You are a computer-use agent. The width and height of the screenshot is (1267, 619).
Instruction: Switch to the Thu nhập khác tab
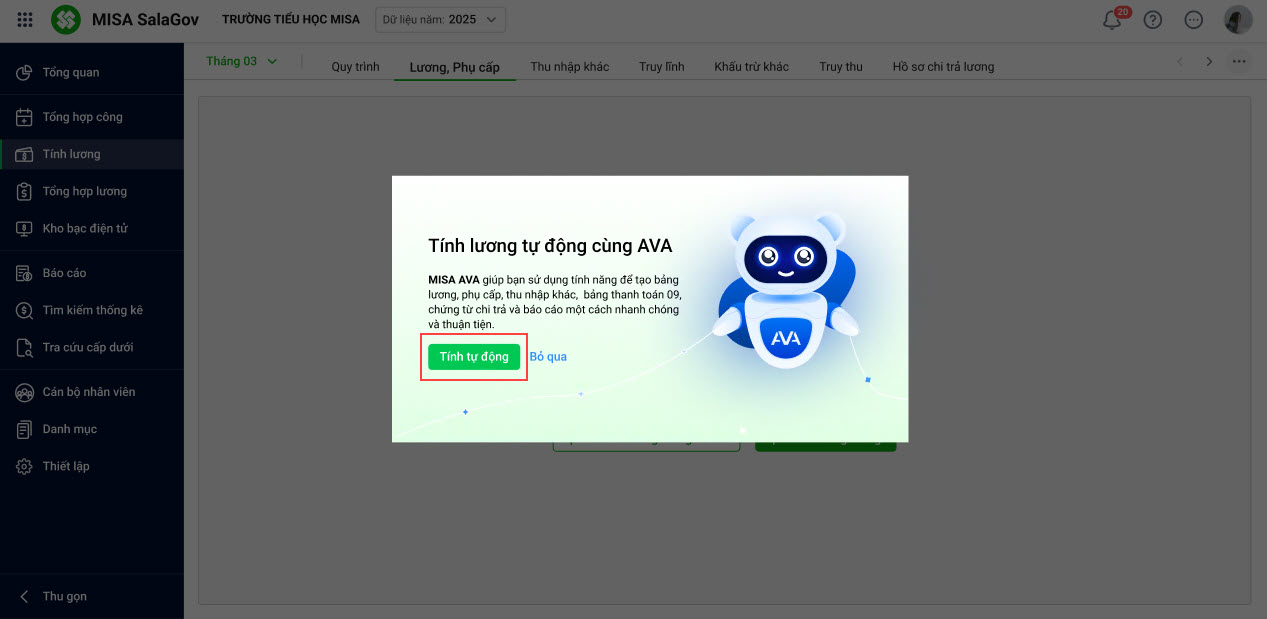tap(570, 67)
